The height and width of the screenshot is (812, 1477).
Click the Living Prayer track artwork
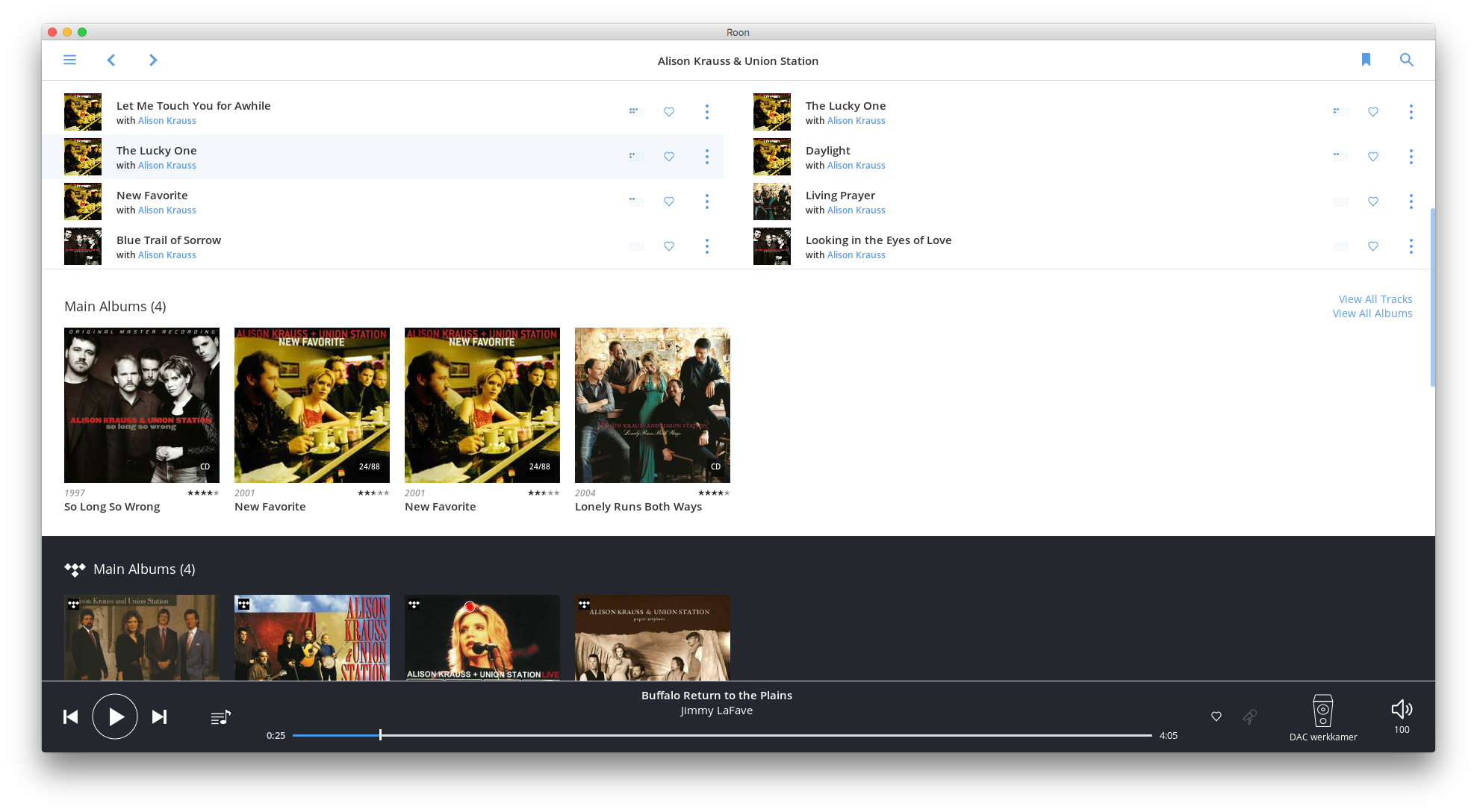click(772, 202)
